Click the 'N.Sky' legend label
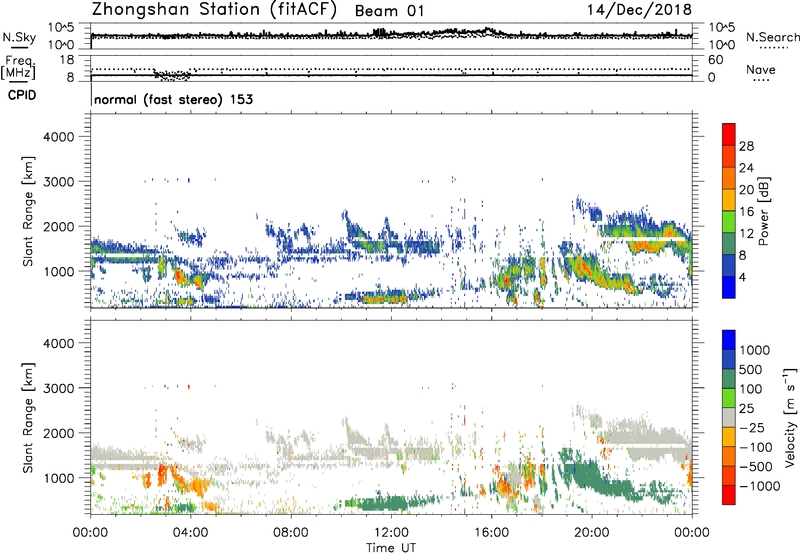 19,37
